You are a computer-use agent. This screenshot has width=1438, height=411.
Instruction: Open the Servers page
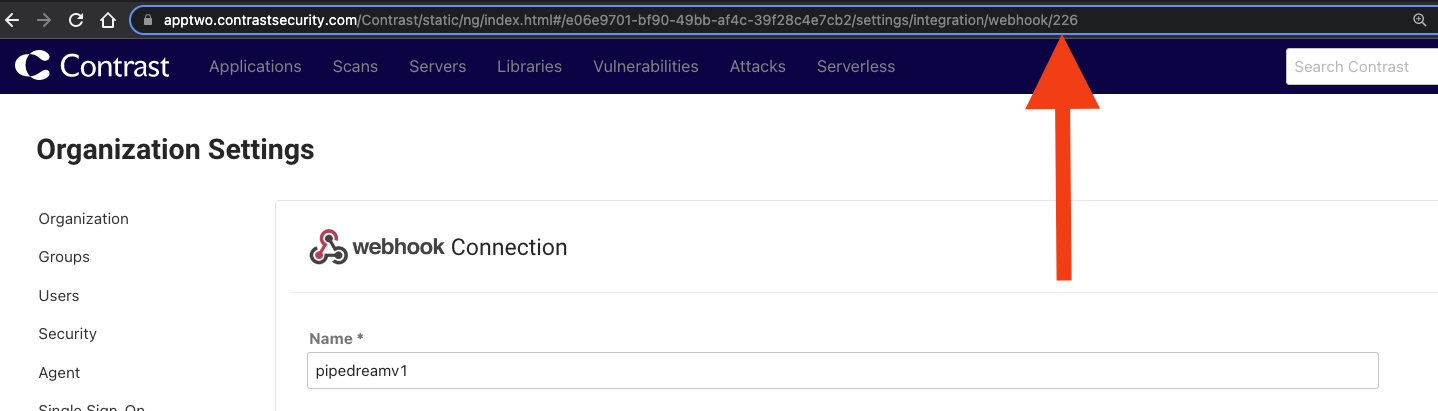tap(437, 66)
